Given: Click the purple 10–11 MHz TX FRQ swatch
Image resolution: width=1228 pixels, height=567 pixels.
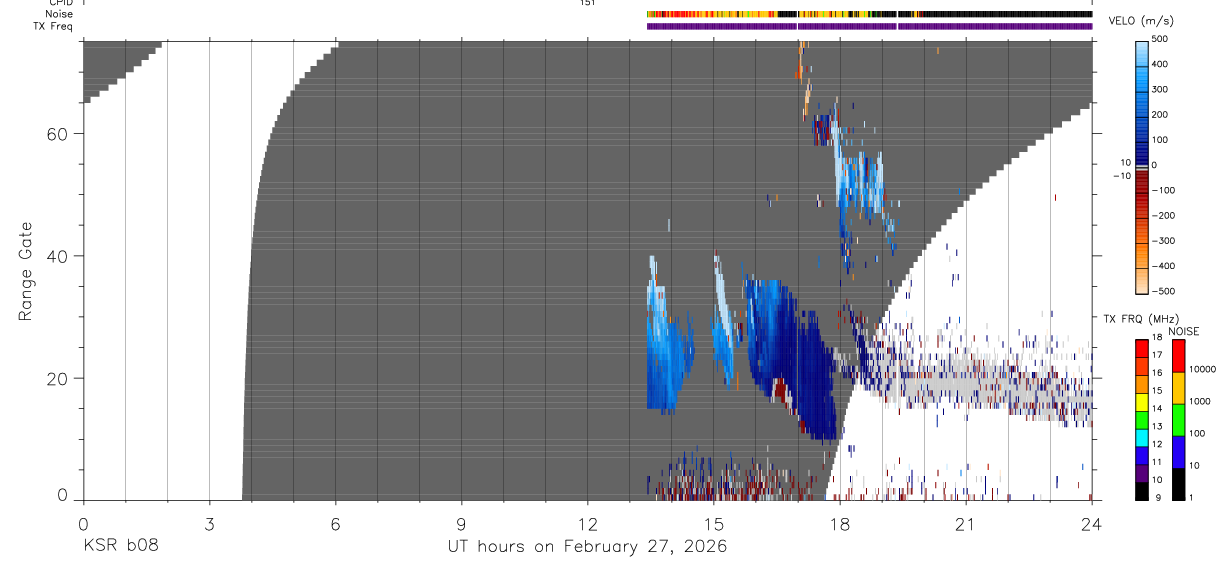Looking at the screenshot, I should (x=1141, y=473).
